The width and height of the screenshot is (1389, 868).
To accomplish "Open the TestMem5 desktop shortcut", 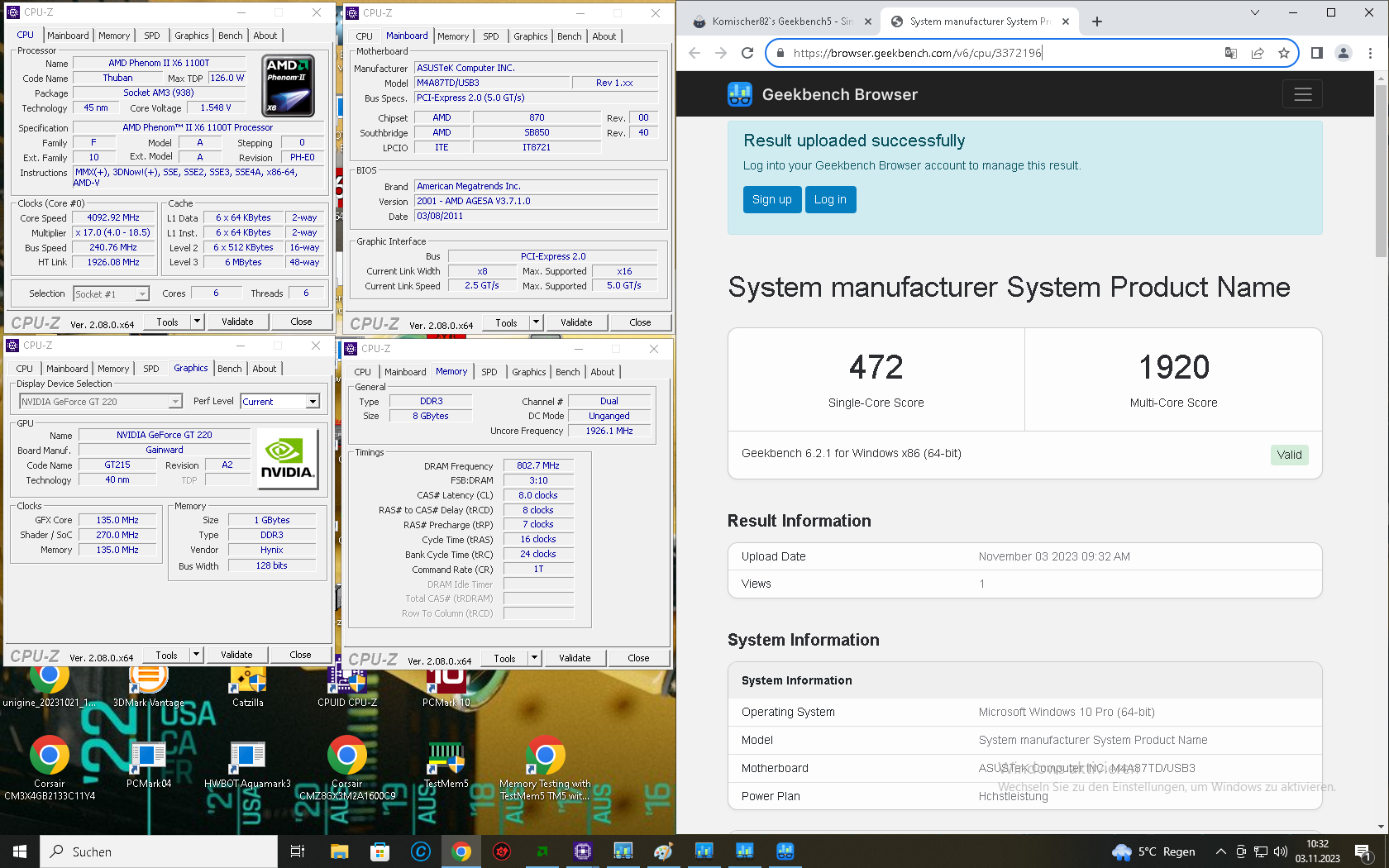I will point(446,765).
